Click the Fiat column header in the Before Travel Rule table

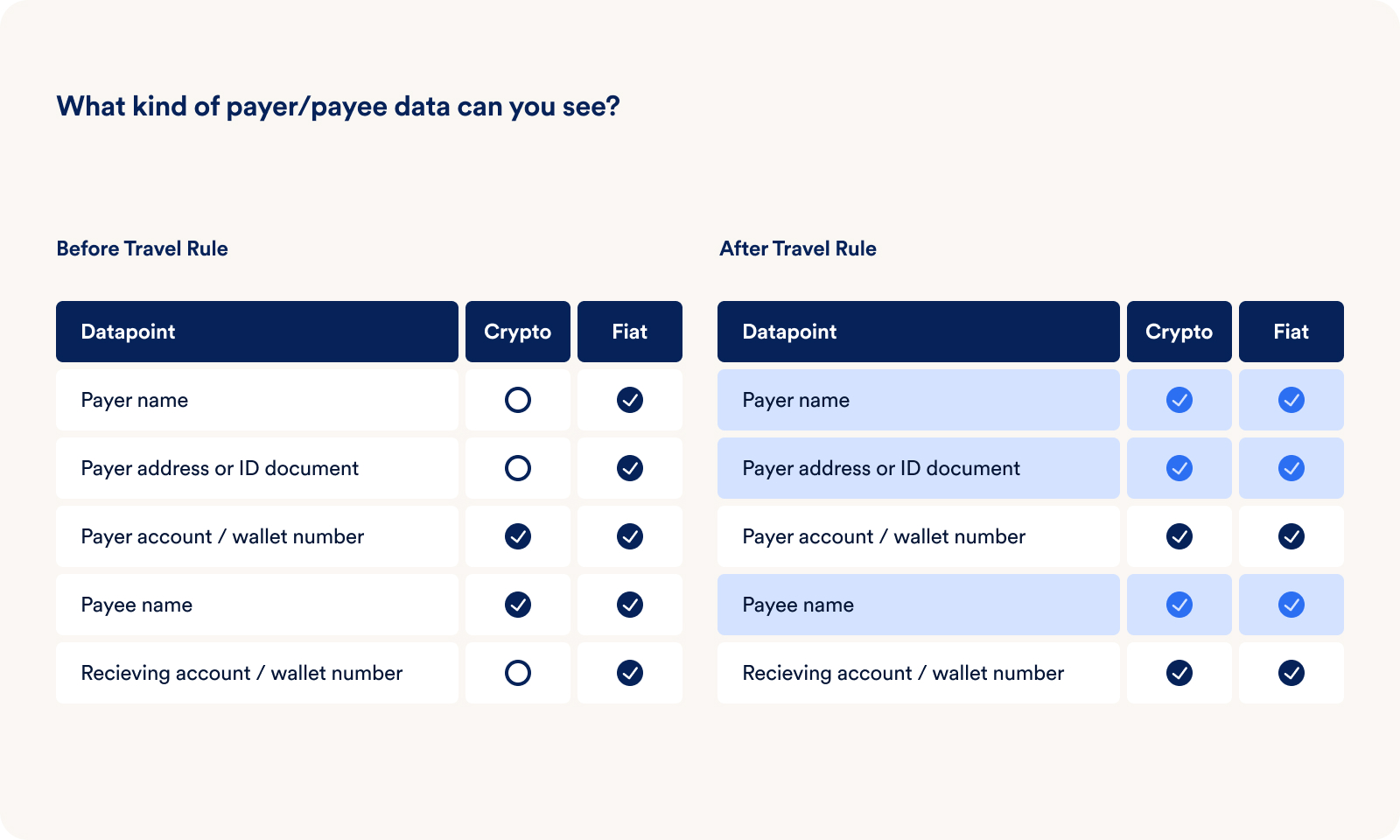(629, 332)
